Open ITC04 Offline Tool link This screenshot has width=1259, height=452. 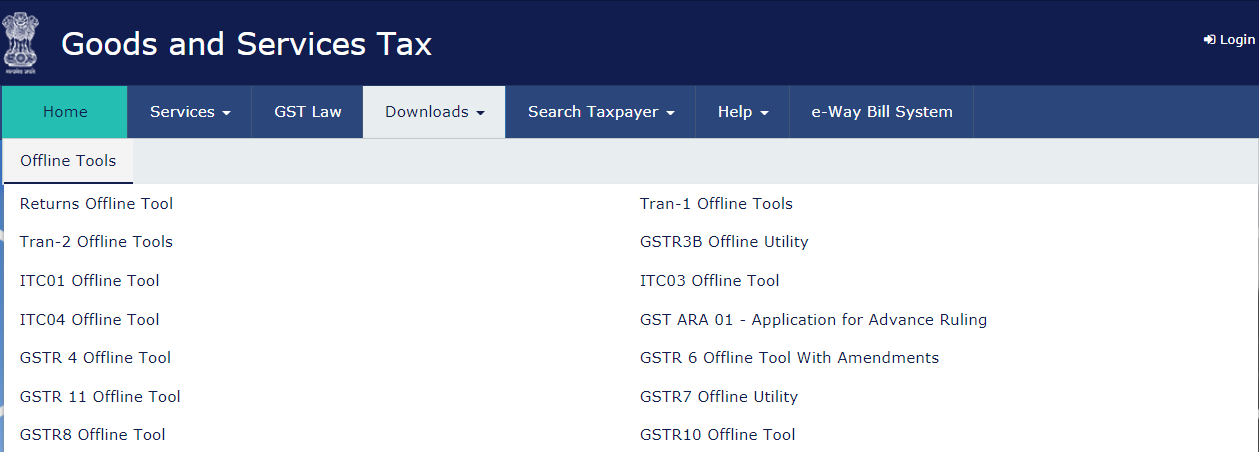click(x=89, y=320)
